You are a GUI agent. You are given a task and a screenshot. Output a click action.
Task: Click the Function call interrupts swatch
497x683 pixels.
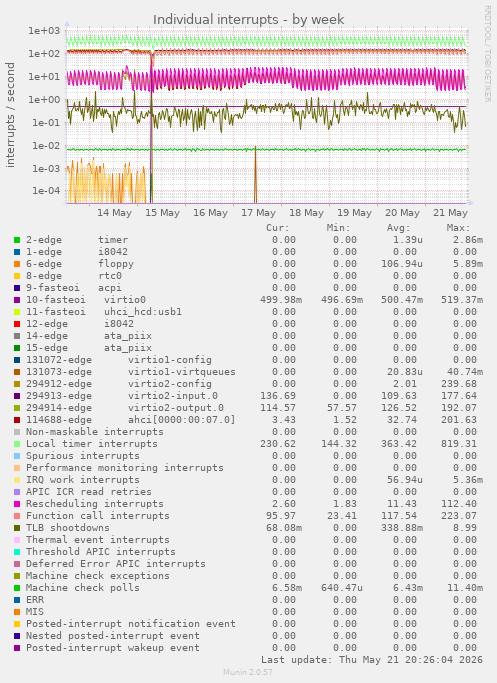pos(17,516)
